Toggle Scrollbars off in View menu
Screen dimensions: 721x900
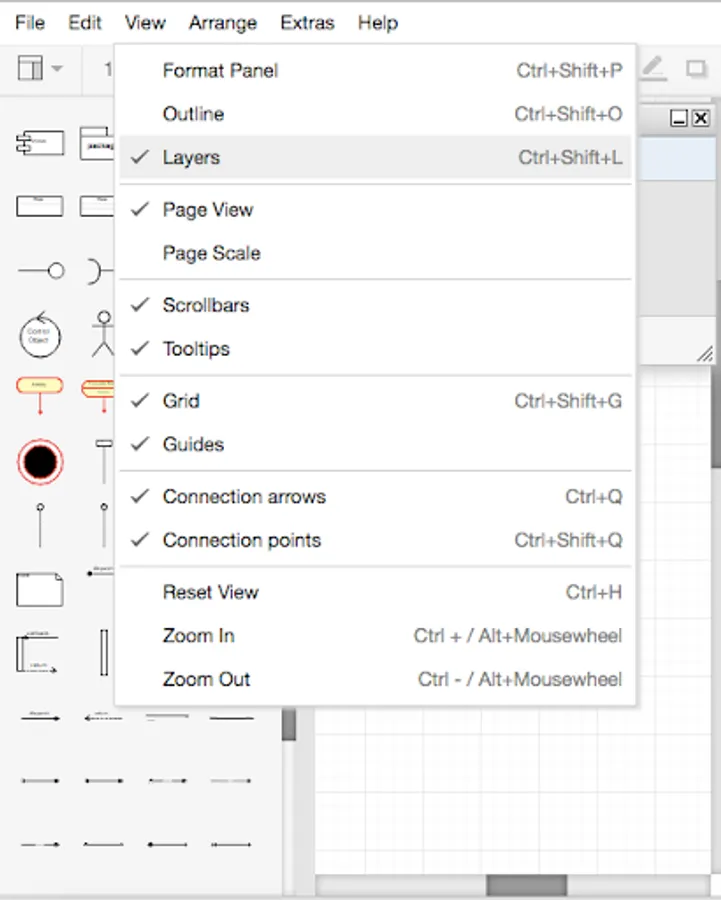coord(205,305)
